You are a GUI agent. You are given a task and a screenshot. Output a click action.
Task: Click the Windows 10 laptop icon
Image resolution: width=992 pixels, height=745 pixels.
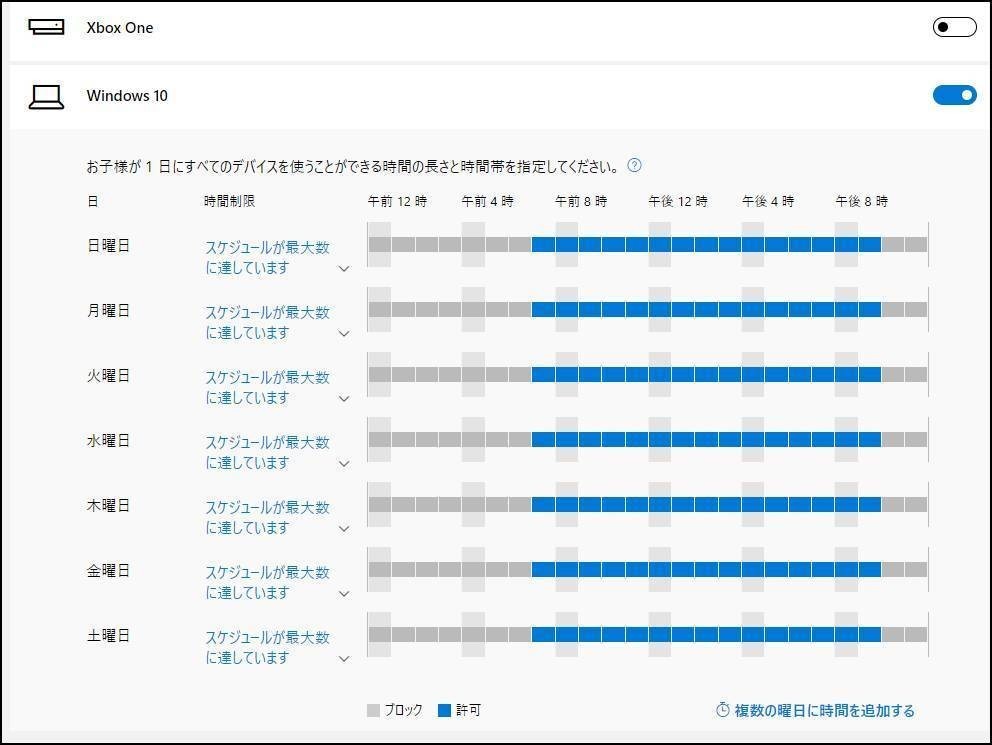pos(46,93)
